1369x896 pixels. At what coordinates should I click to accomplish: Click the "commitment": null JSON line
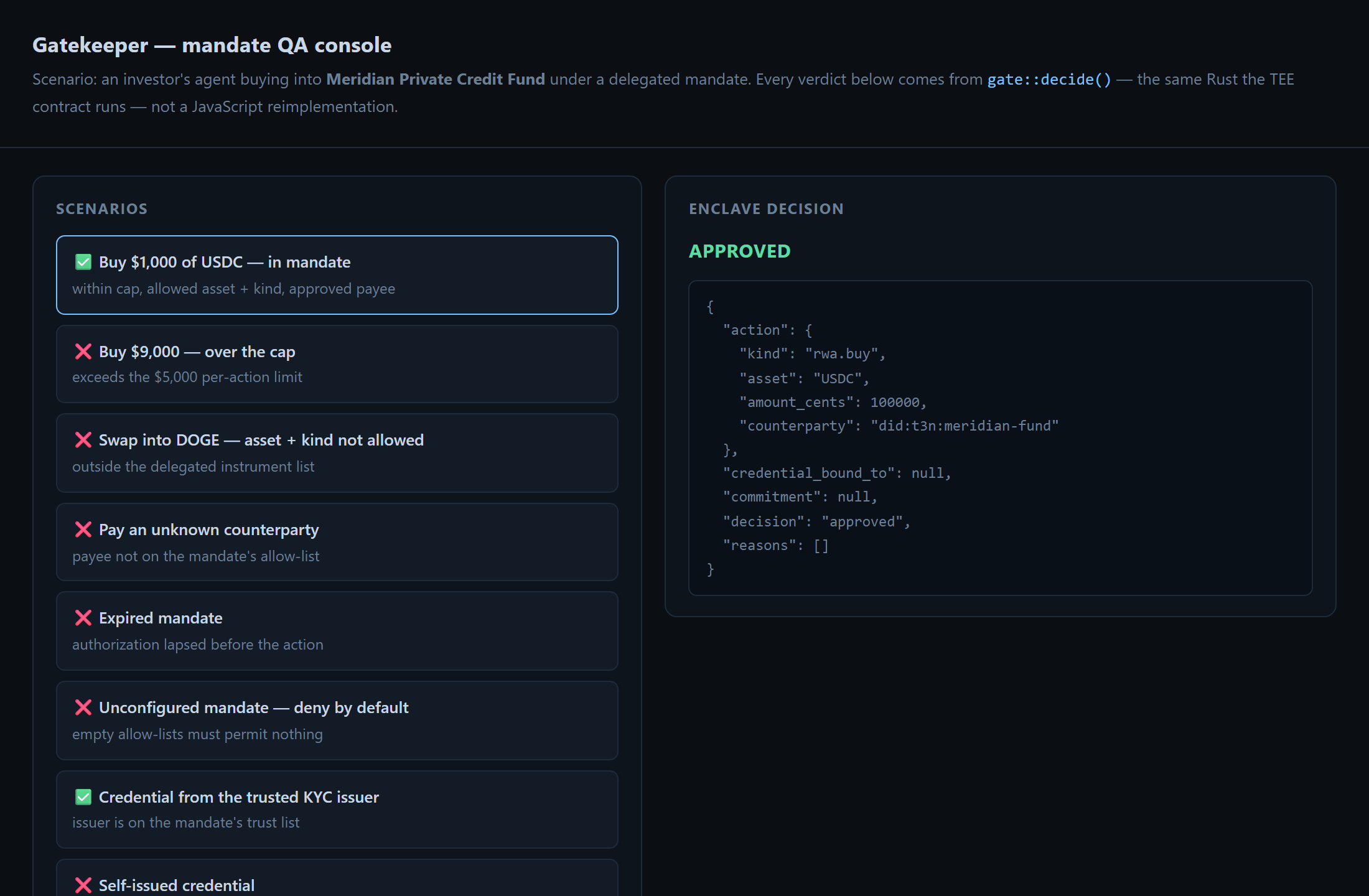(x=800, y=497)
